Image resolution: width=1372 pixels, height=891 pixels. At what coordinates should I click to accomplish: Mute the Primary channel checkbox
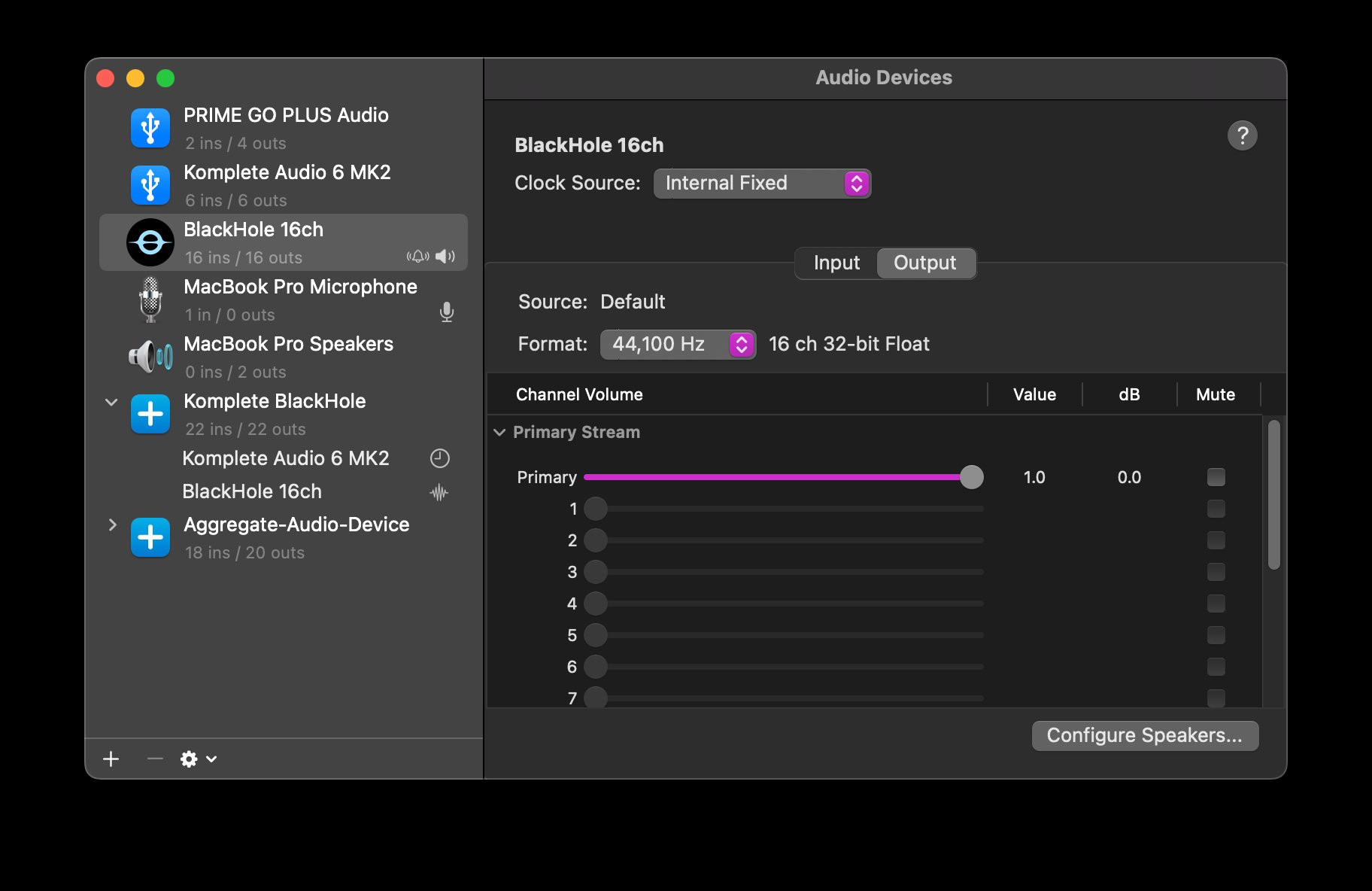(1216, 477)
